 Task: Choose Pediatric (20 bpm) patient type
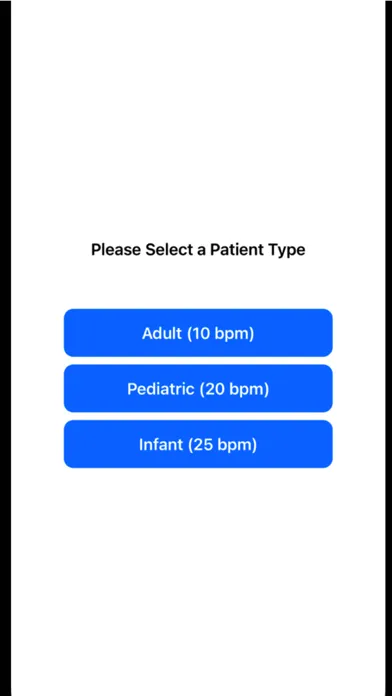[198, 388]
